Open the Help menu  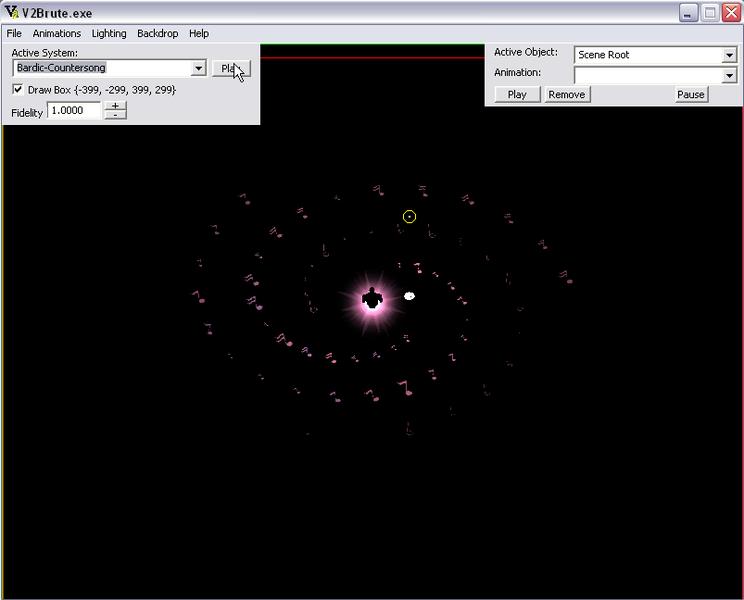[199, 33]
